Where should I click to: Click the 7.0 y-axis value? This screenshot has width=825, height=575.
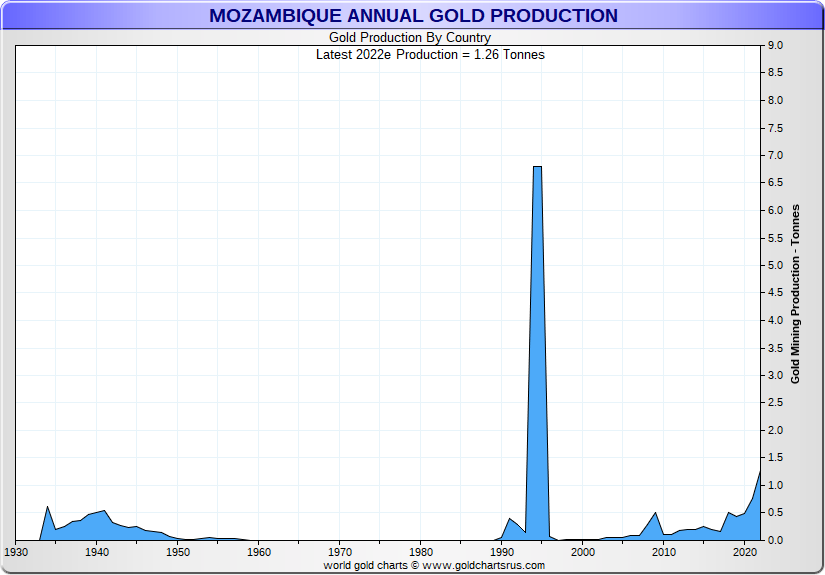tap(776, 156)
